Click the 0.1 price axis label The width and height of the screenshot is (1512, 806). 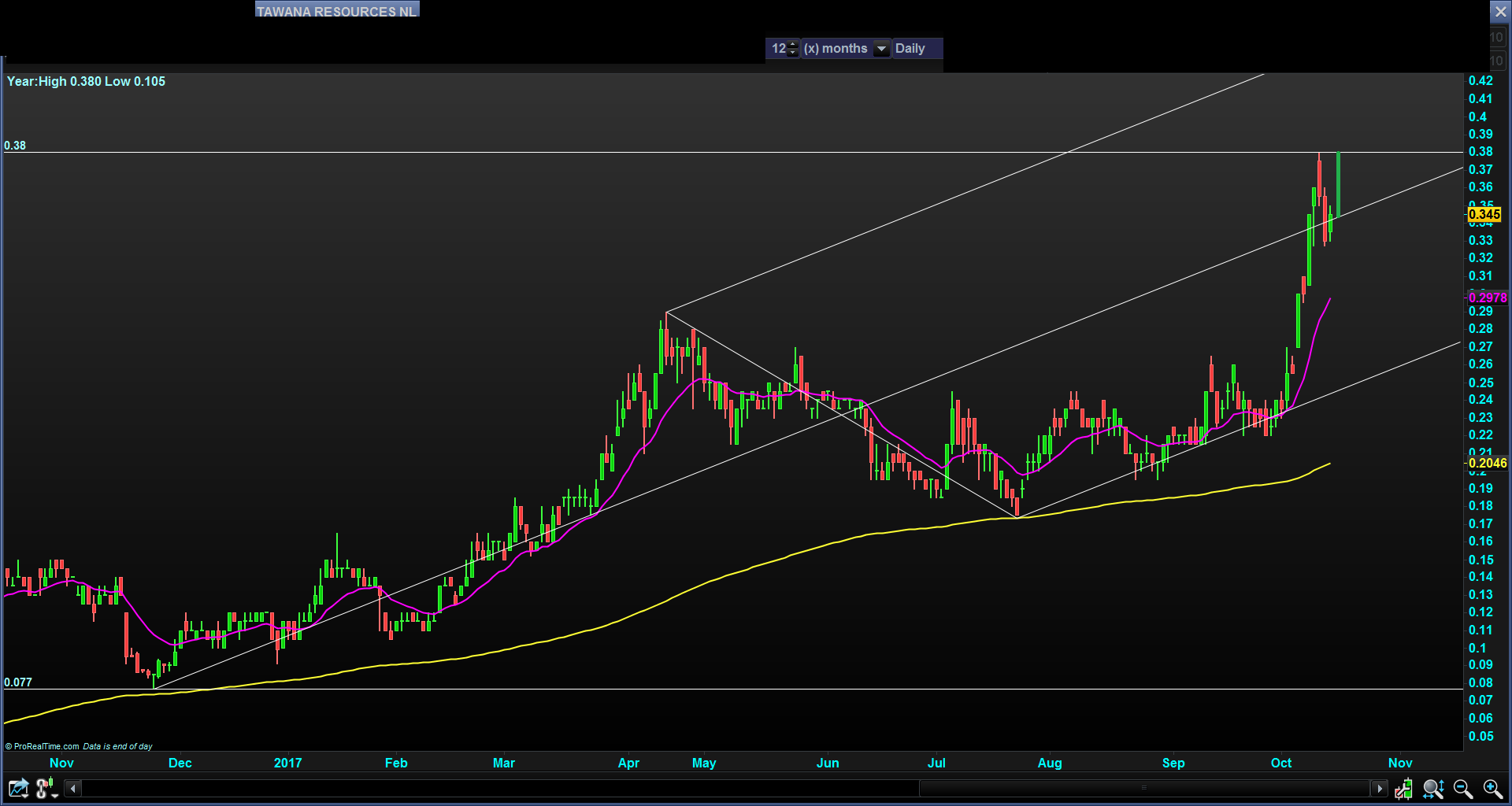[1477, 648]
